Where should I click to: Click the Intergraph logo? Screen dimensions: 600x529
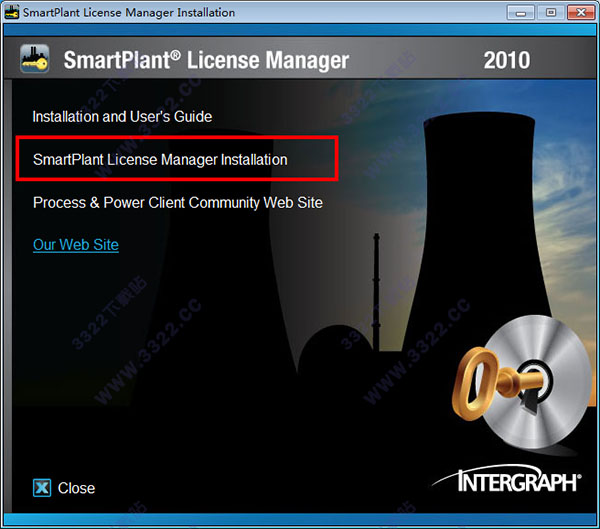click(x=507, y=479)
